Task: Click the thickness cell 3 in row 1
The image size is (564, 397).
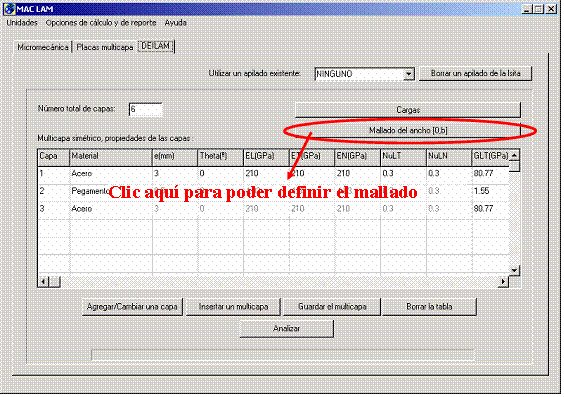Action: pyautogui.click(x=175, y=174)
